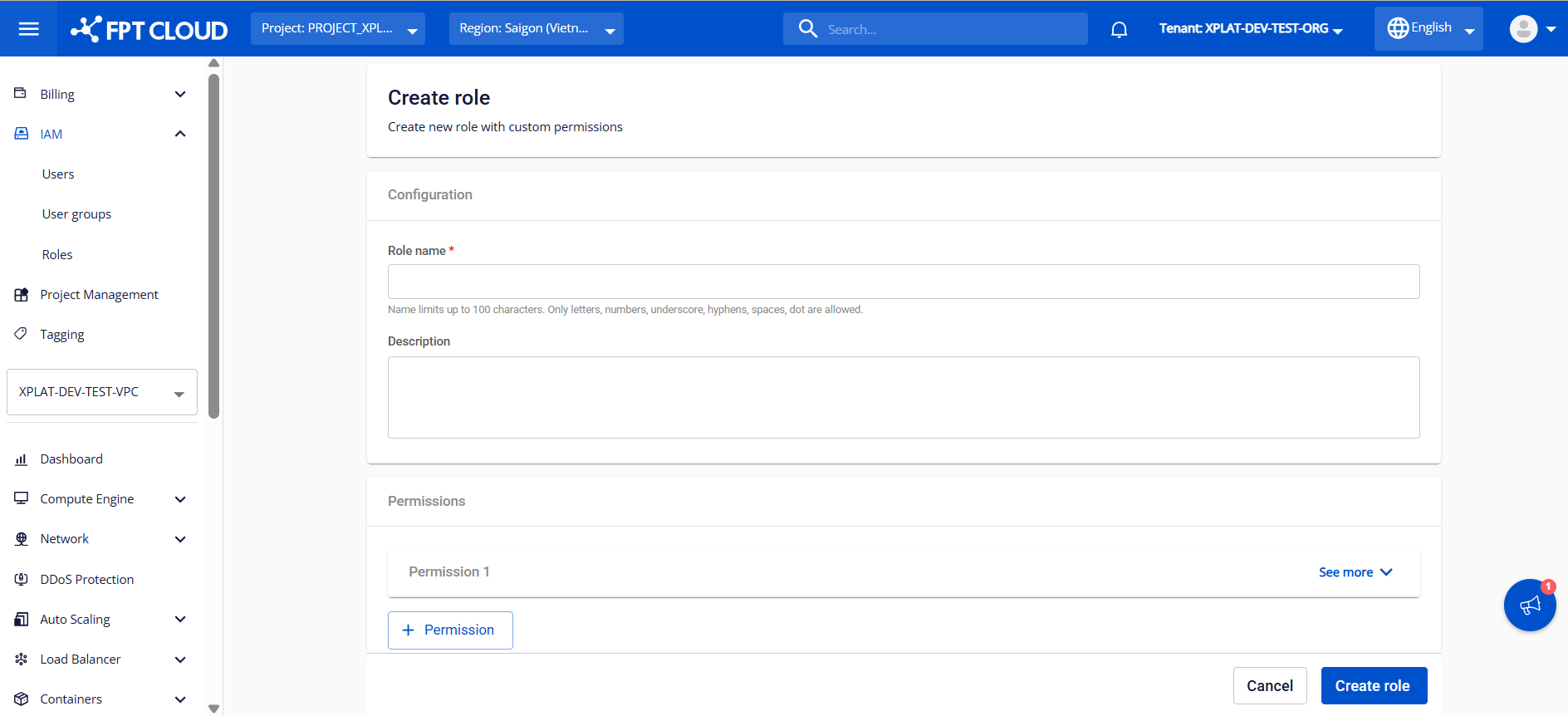Open the announcements megaphone widget
The height and width of the screenshot is (716, 1568).
click(1529, 606)
